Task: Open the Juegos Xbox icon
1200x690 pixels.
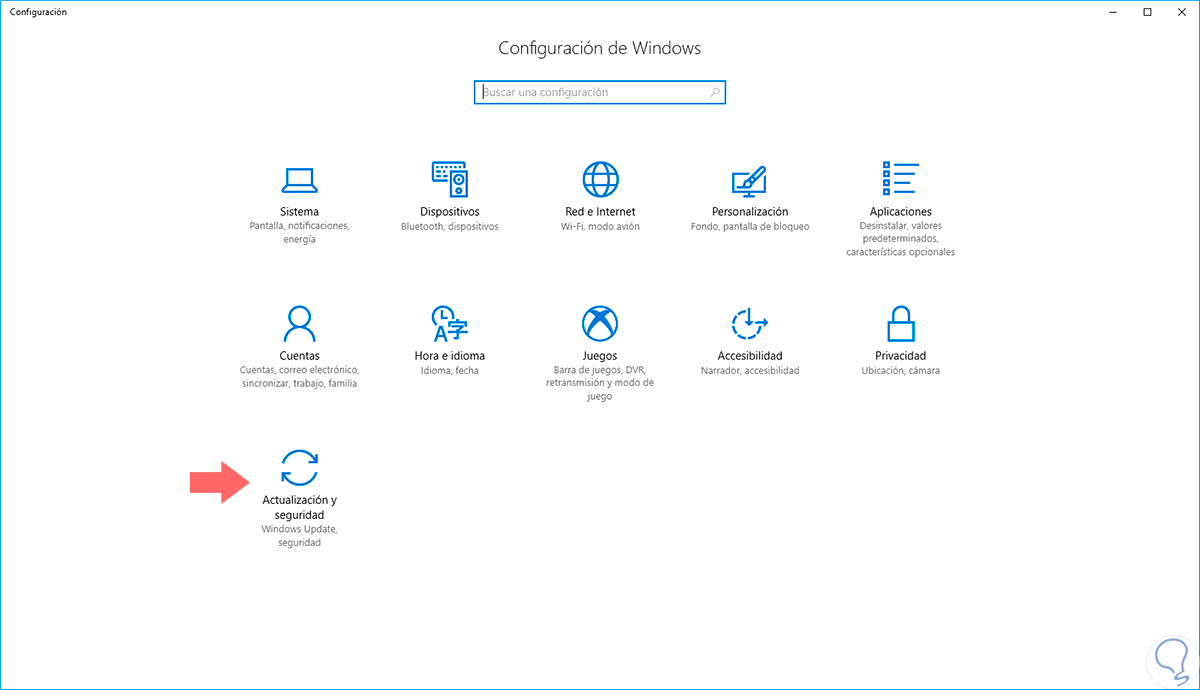Action: point(600,323)
